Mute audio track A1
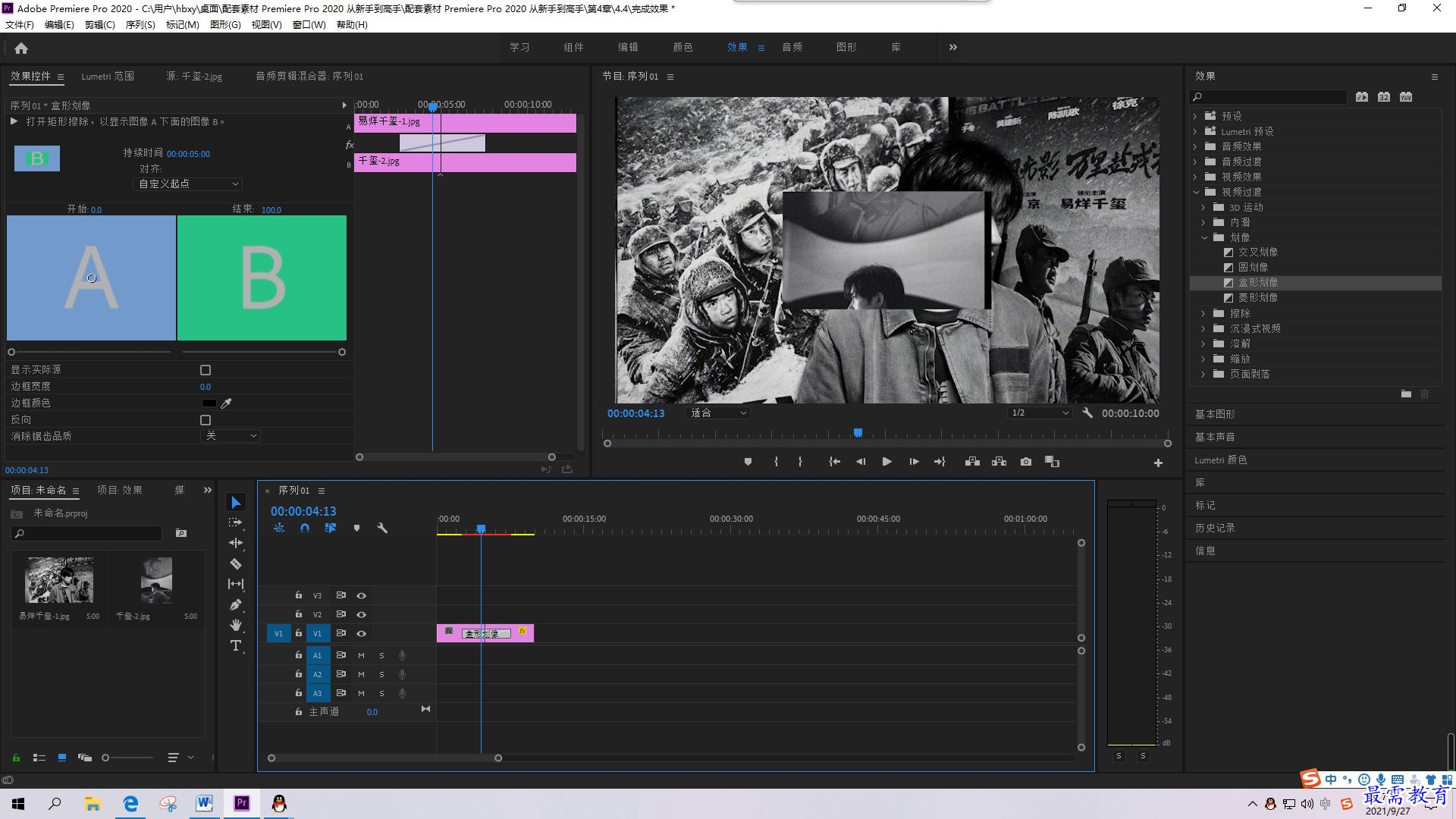1456x819 pixels. pos(361,655)
